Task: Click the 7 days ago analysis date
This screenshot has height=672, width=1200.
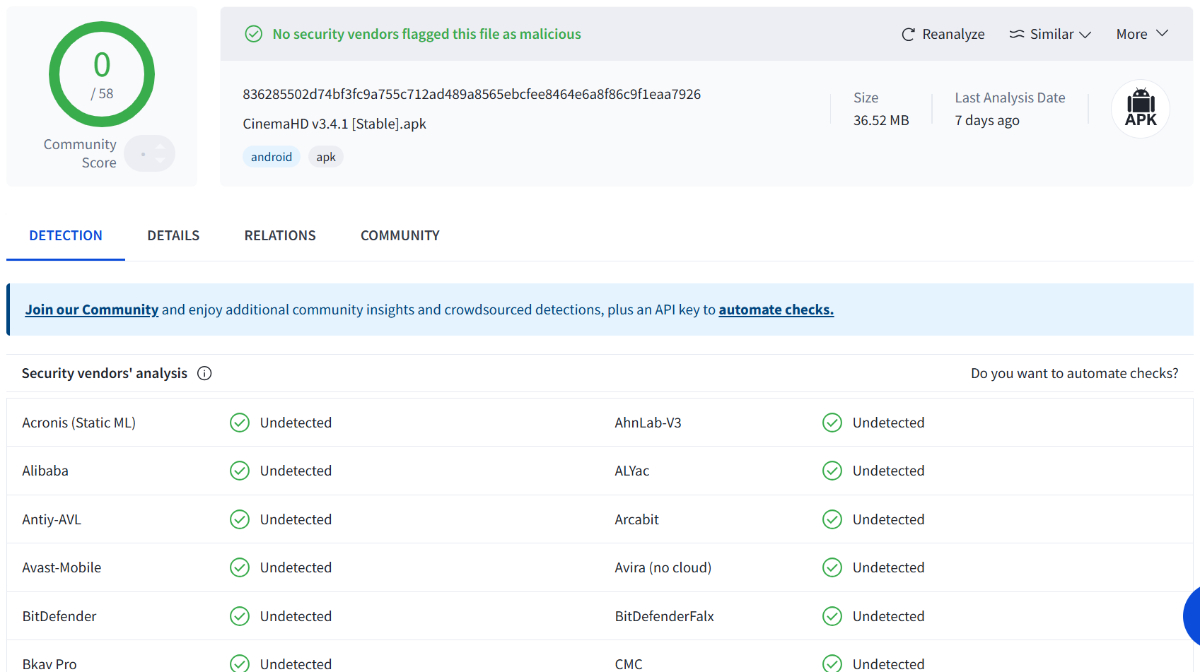Action: click(987, 120)
